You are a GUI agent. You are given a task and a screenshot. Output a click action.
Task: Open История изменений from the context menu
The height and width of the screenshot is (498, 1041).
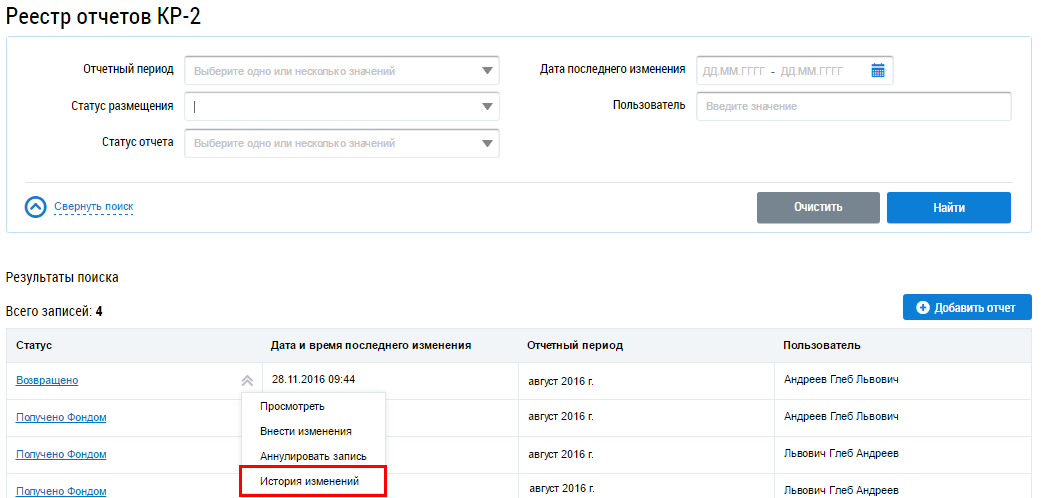[x=309, y=482]
